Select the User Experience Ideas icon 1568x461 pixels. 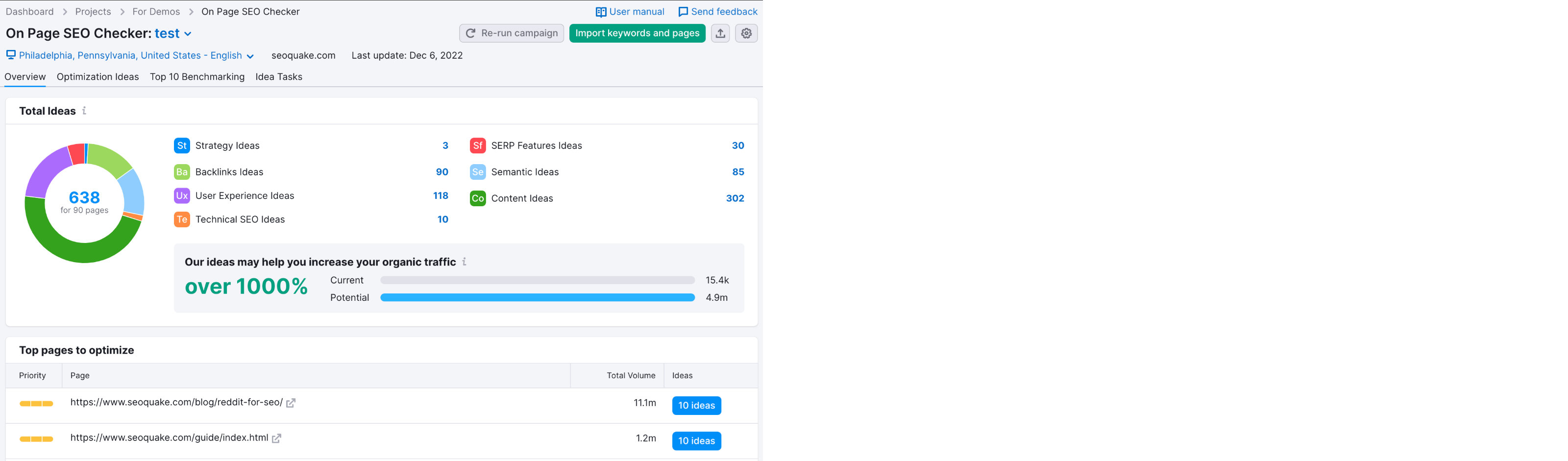point(181,195)
